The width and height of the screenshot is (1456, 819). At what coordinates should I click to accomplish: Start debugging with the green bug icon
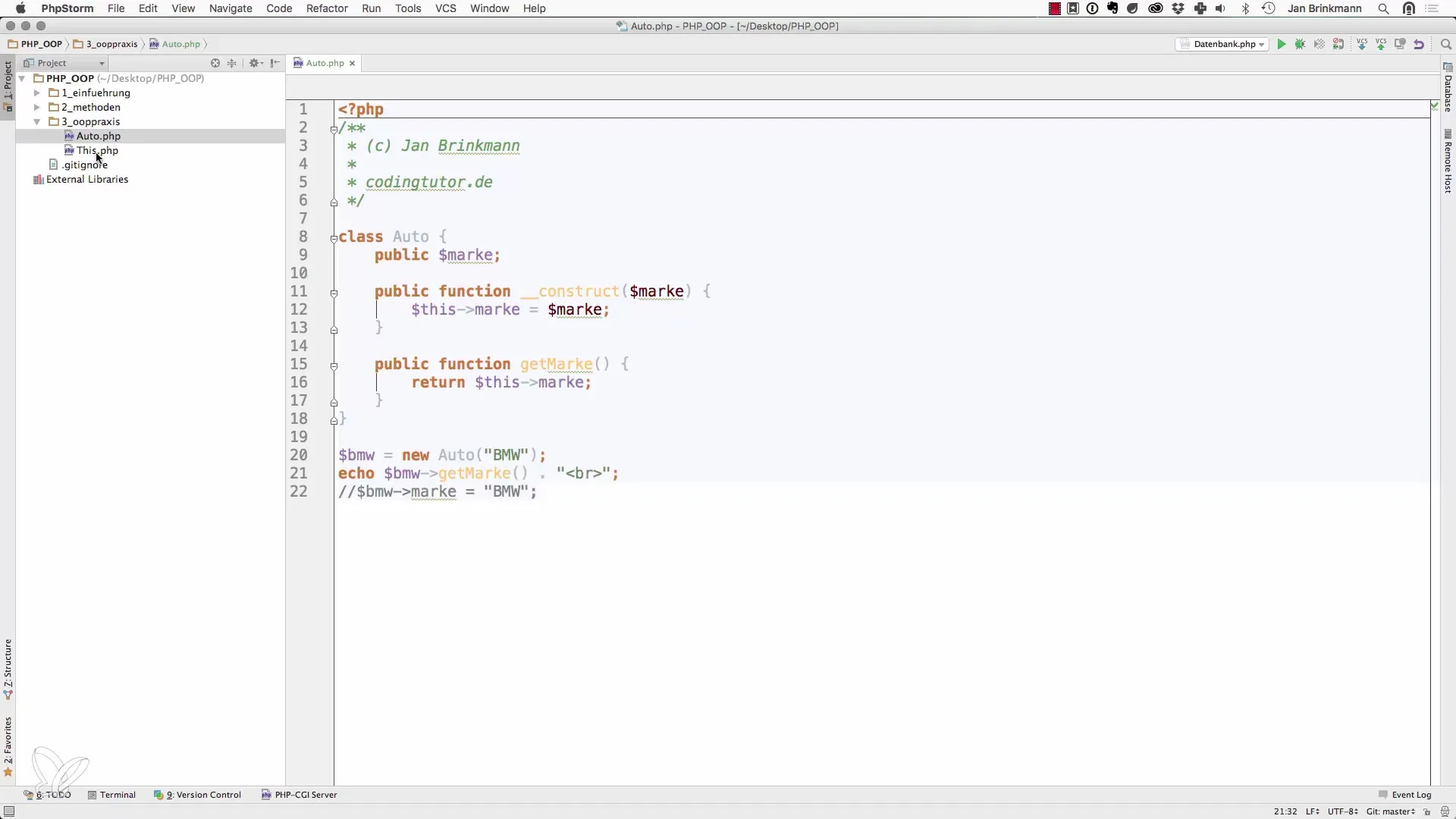(x=1301, y=45)
